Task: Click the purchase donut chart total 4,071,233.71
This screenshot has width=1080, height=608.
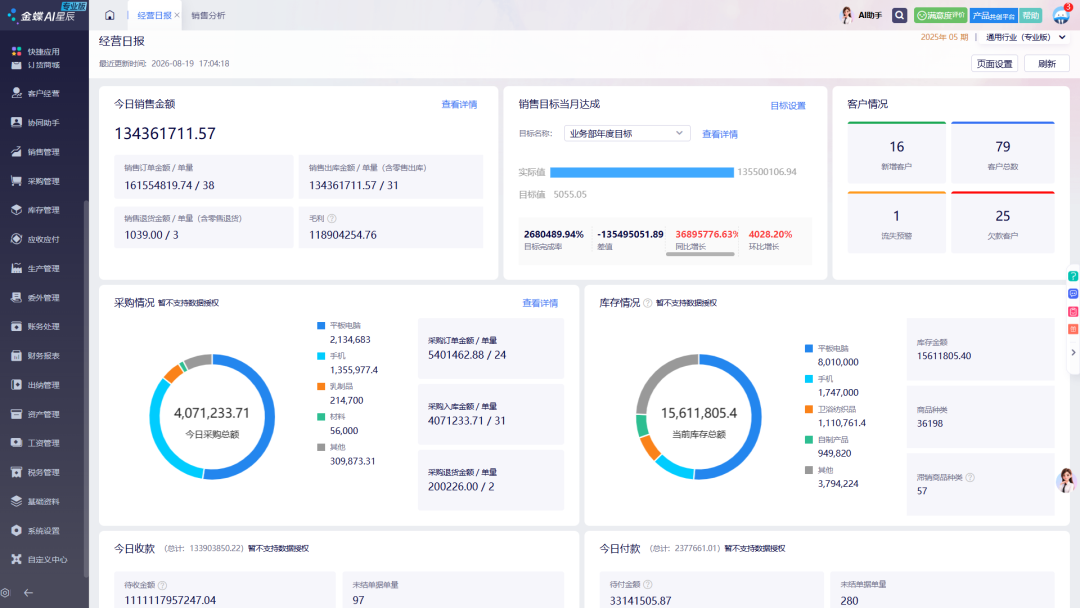Action: tap(211, 413)
